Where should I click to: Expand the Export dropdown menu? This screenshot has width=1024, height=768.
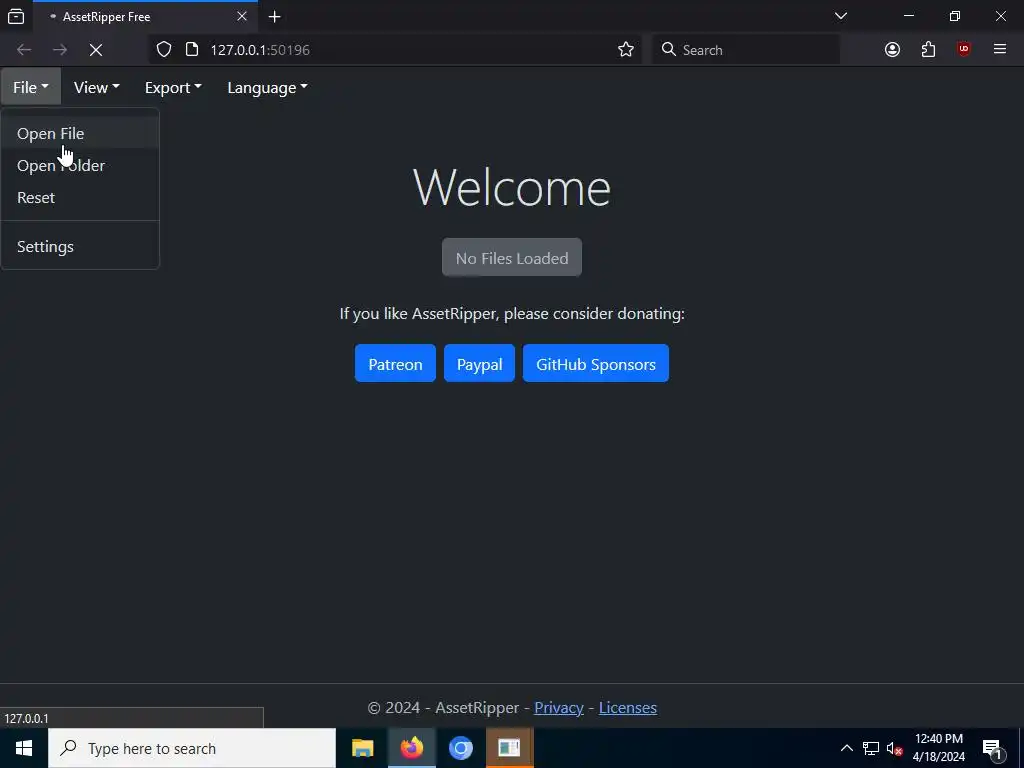173,87
